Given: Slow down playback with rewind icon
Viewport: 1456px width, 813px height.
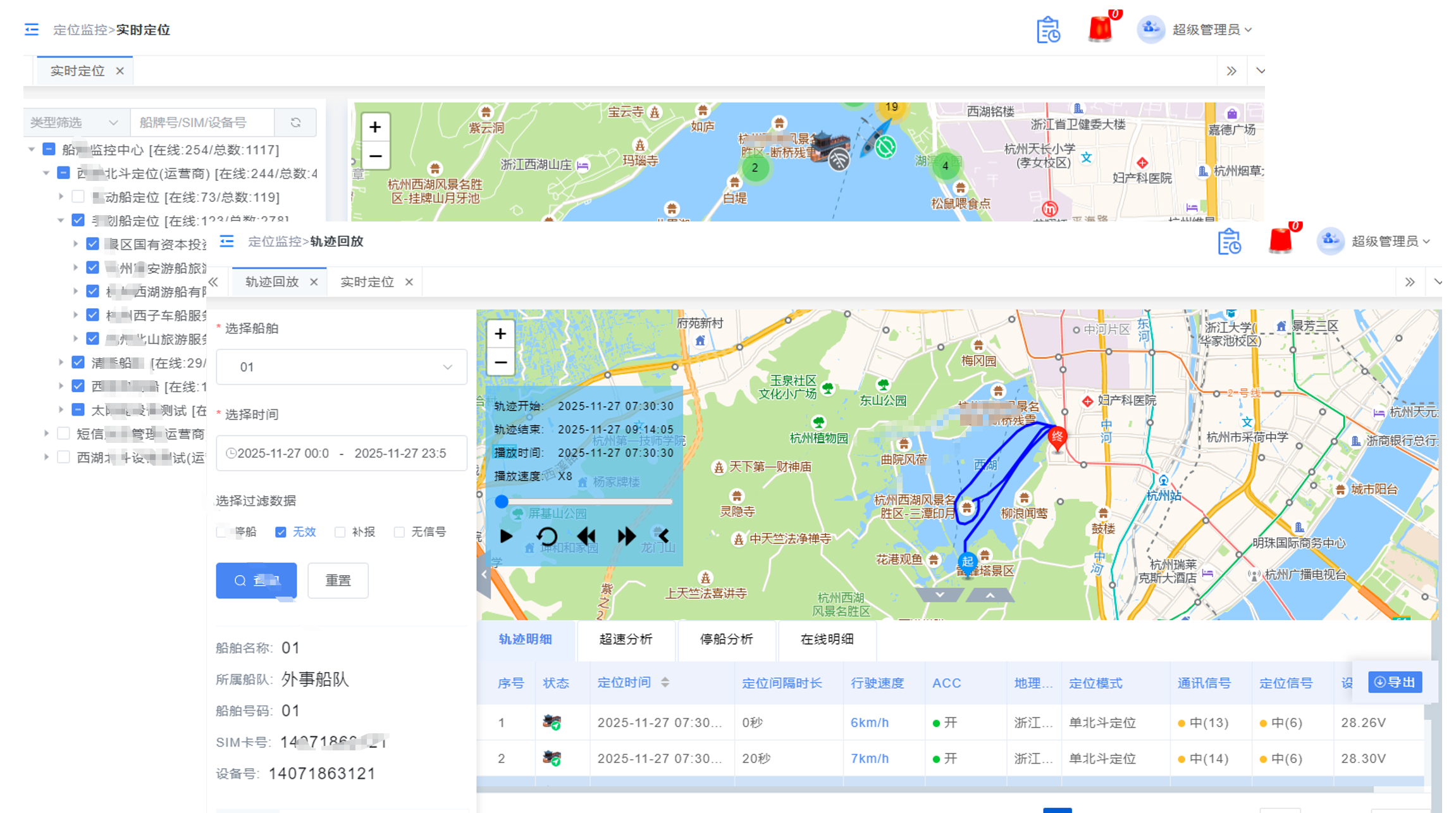Looking at the screenshot, I should [x=586, y=537].
